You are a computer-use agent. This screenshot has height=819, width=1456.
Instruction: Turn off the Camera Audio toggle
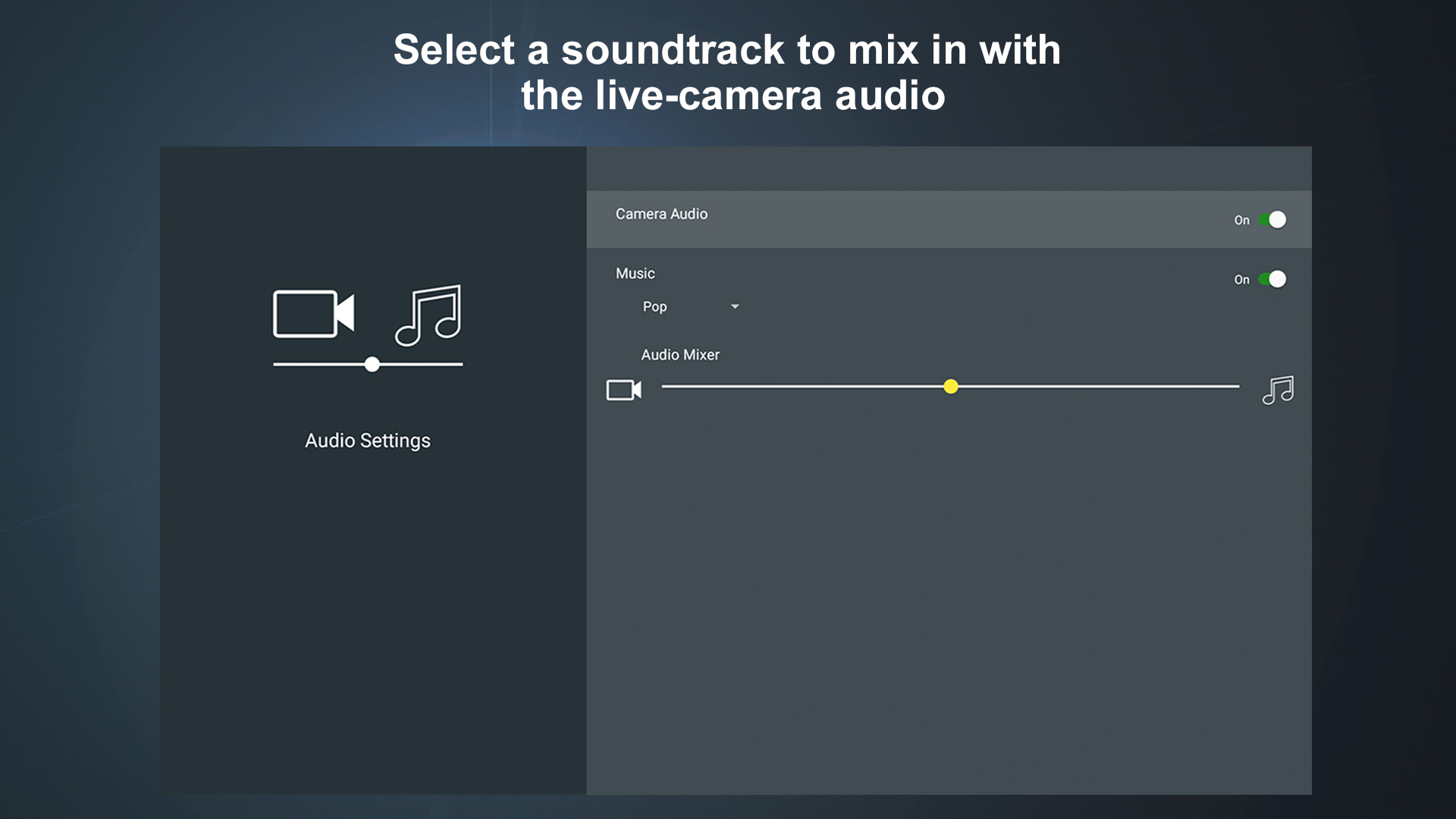pos(1273,220)
